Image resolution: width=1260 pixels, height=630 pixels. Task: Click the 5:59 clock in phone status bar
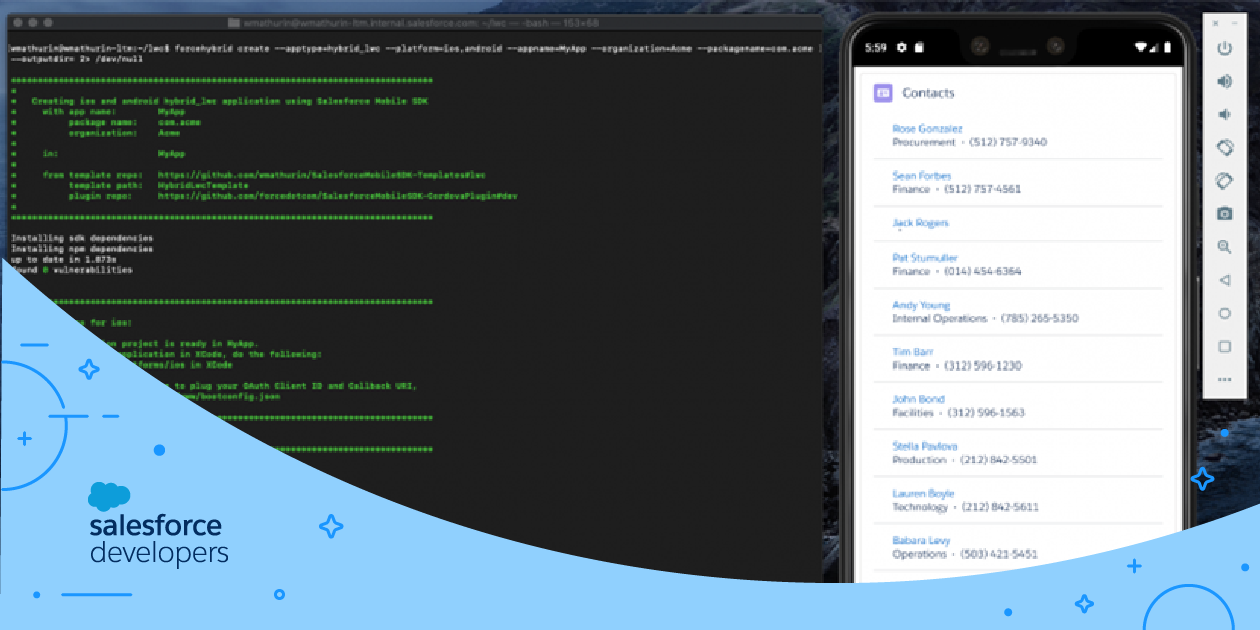[x=875, y=47]
